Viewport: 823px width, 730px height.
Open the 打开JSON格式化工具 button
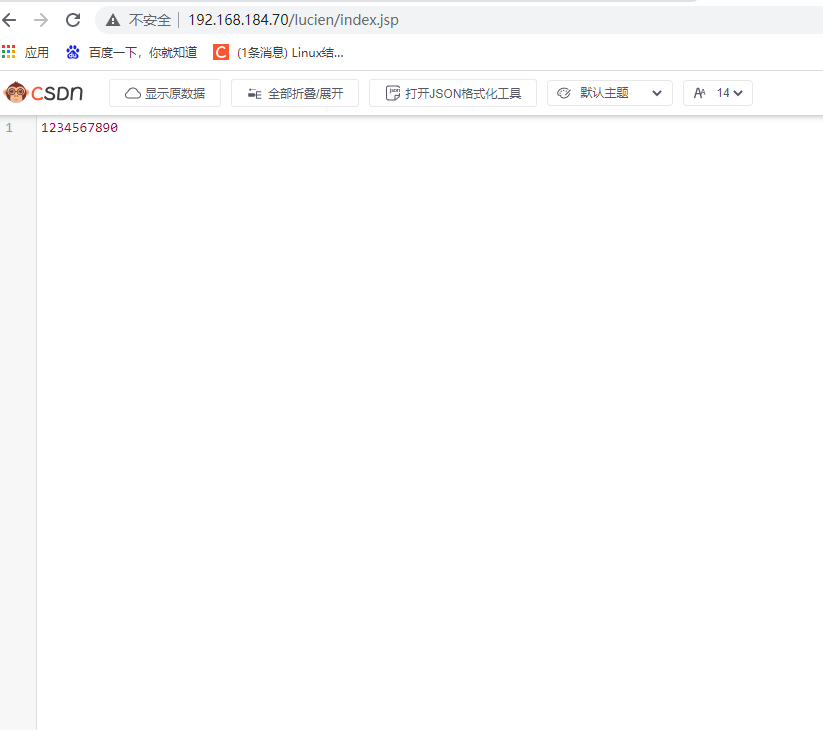pos(453,93)
